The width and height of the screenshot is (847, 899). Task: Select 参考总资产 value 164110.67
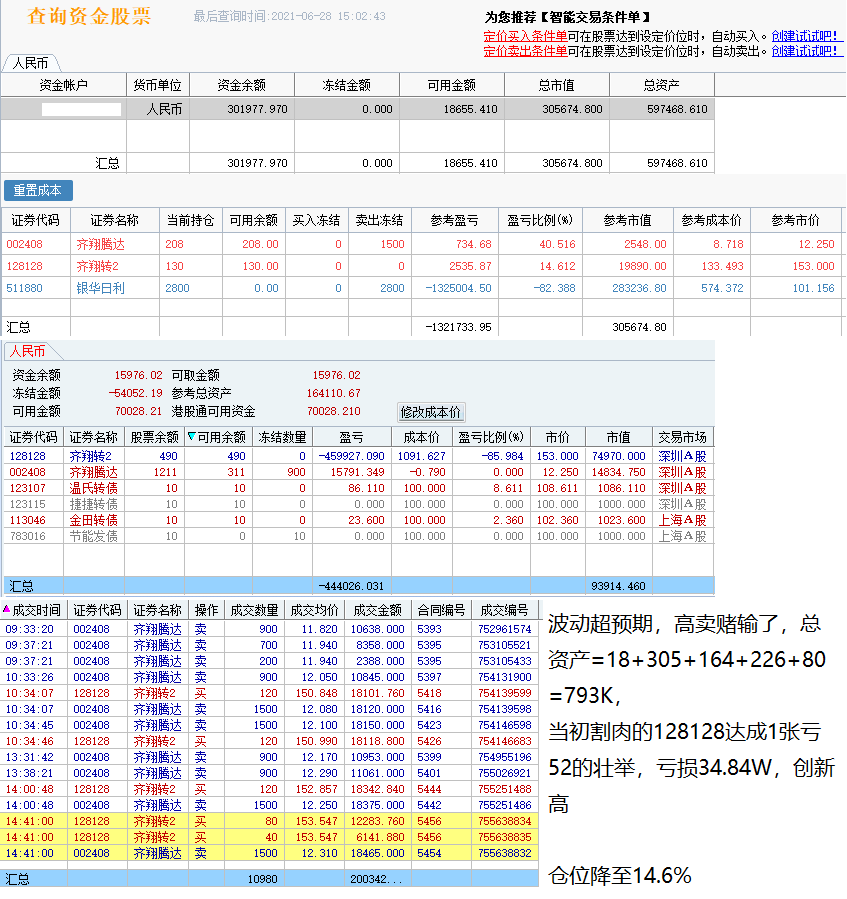334,393
